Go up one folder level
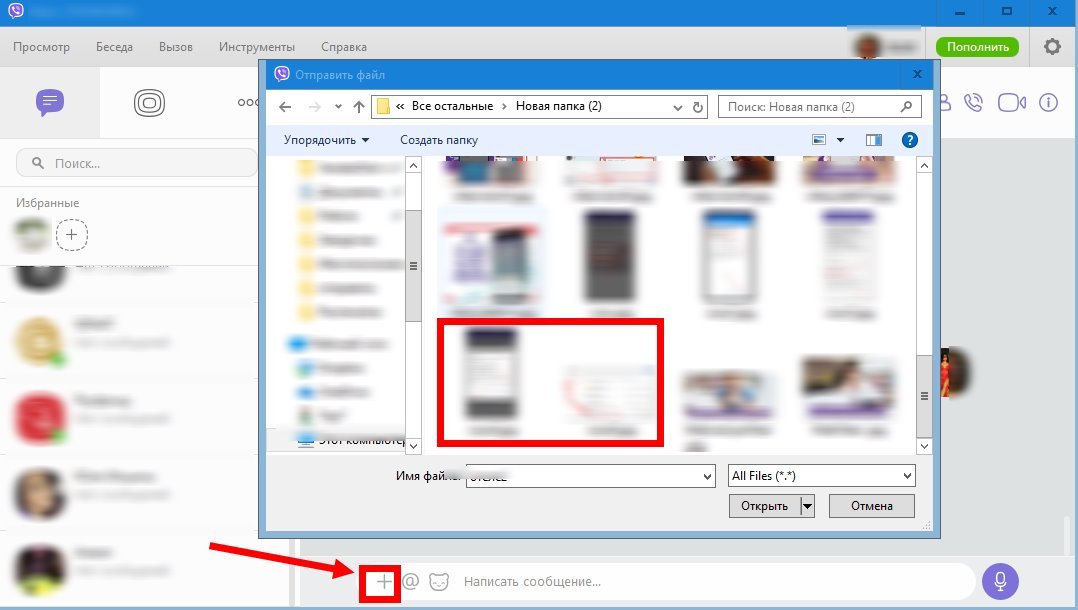The width and height of the screenshot is (1078, 610). [359, 107]
